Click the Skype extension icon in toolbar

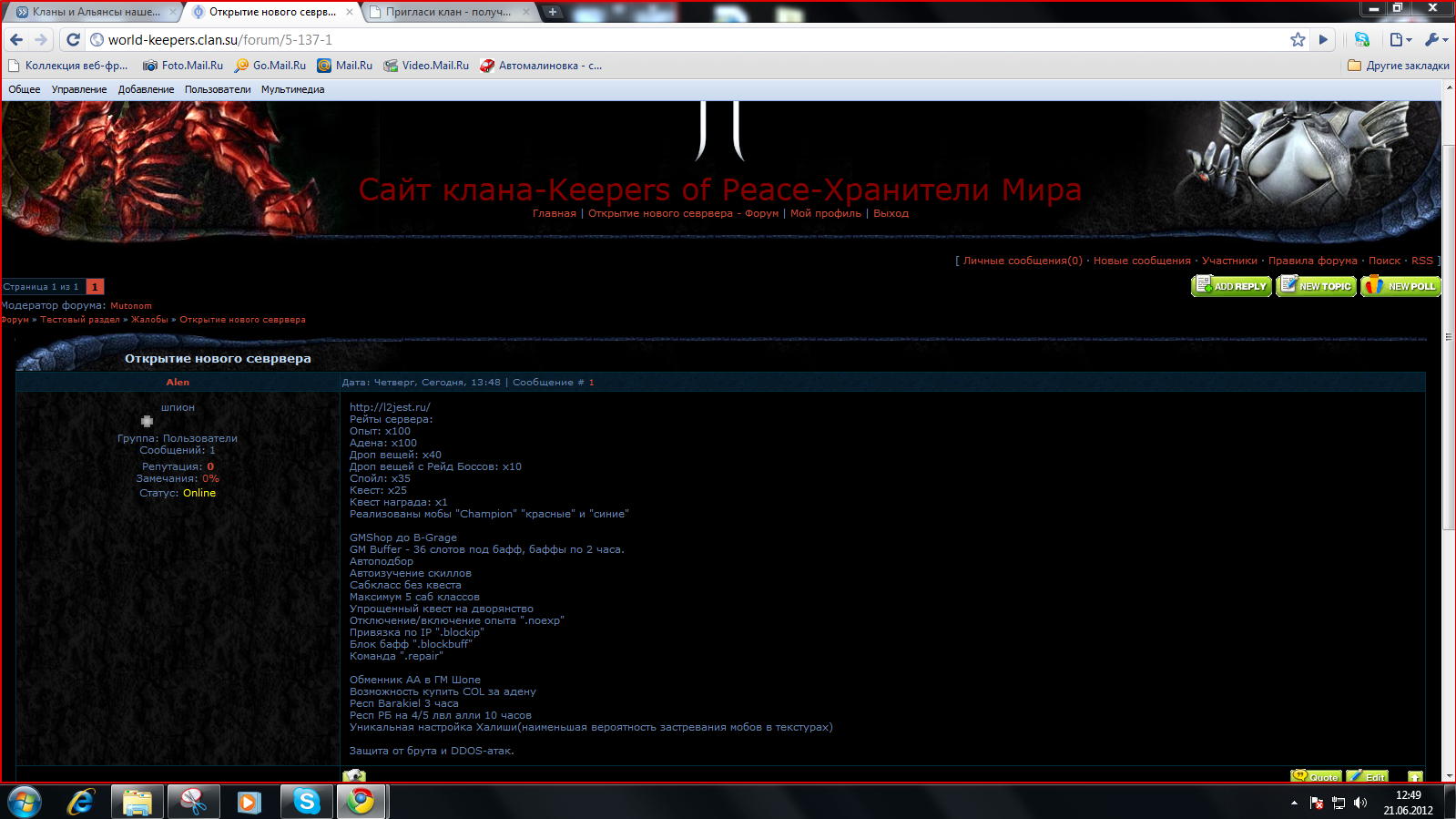[1362, 39]
